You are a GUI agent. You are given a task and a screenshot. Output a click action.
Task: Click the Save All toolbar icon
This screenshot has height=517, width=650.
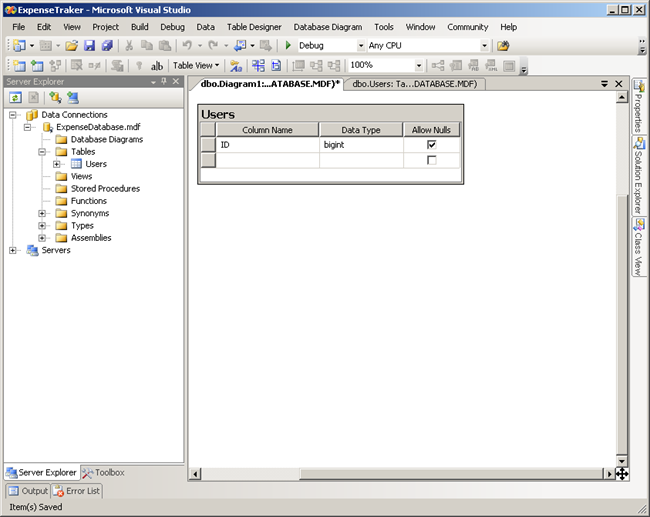tap(107, 46)
